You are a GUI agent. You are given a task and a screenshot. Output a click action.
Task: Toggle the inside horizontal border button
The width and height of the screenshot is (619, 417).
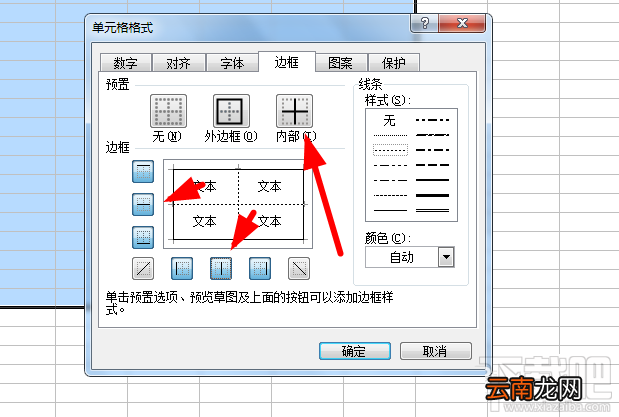point(143,205)
